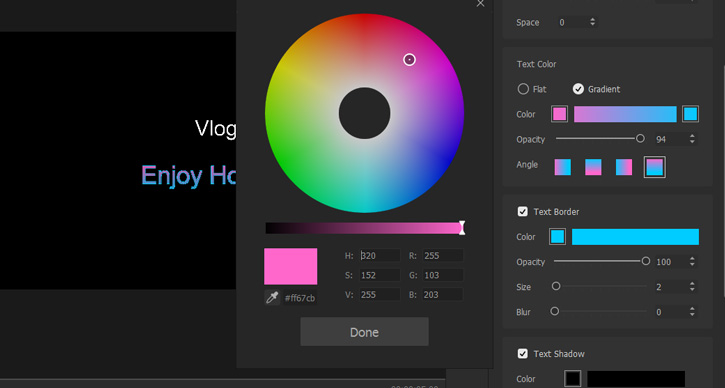The width and height of the screenshot is (725, 388).
Task: Click Done in the color picker
Action: [364, 332]
